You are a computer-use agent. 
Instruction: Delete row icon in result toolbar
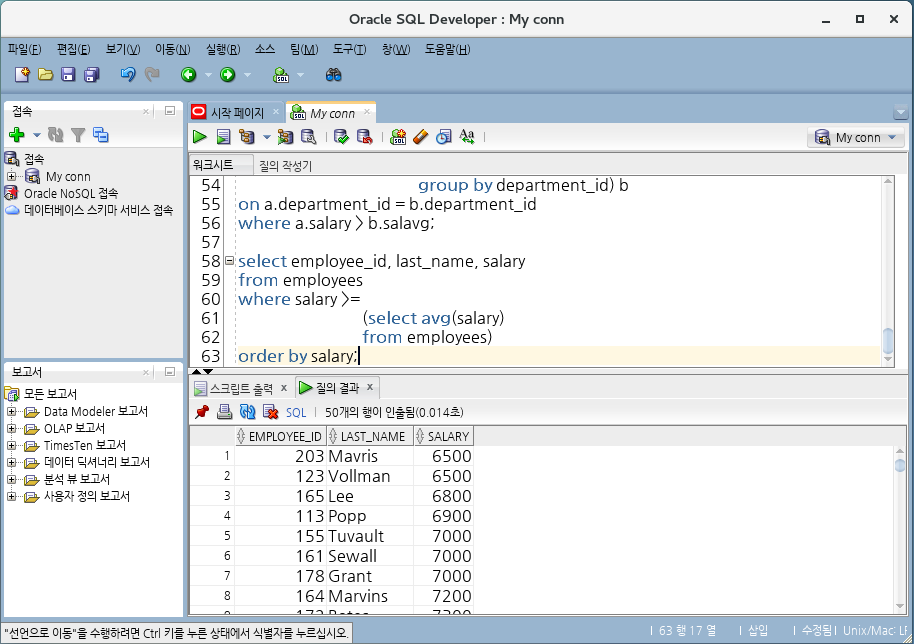click(270, 412)
